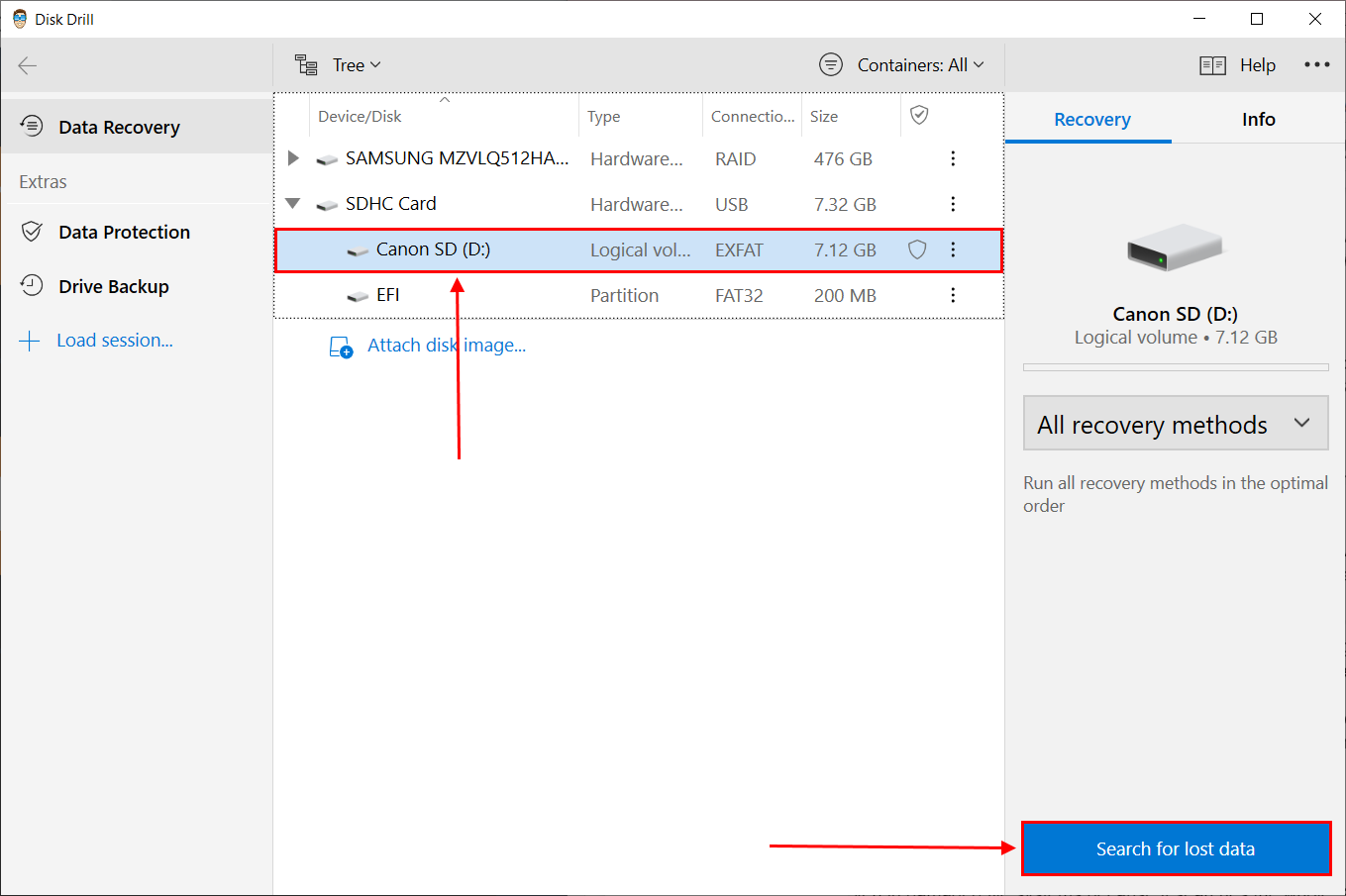Click the Containers filter icon
Screen dimensions: 1346x896
point(831,65)
